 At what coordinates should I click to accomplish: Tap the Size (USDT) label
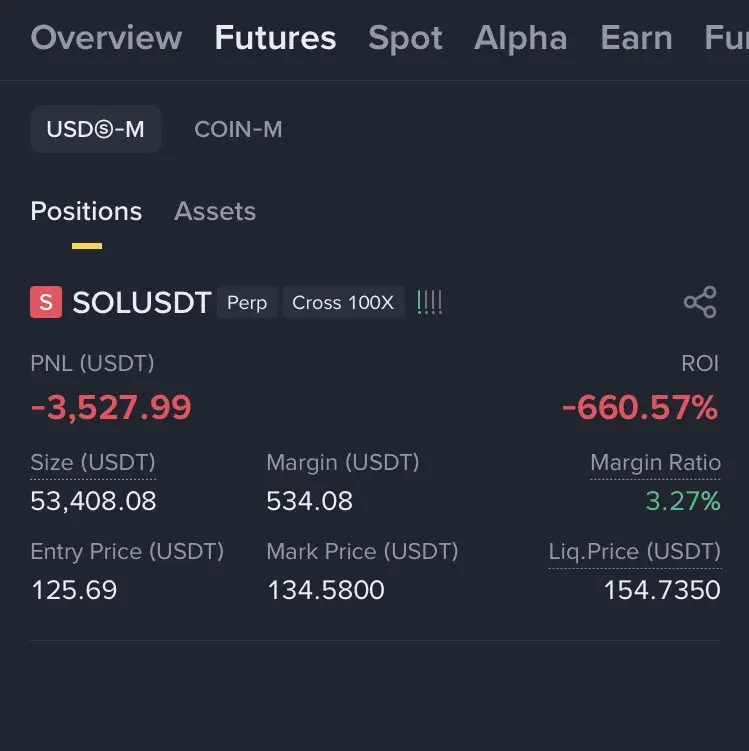pos(93,462)
